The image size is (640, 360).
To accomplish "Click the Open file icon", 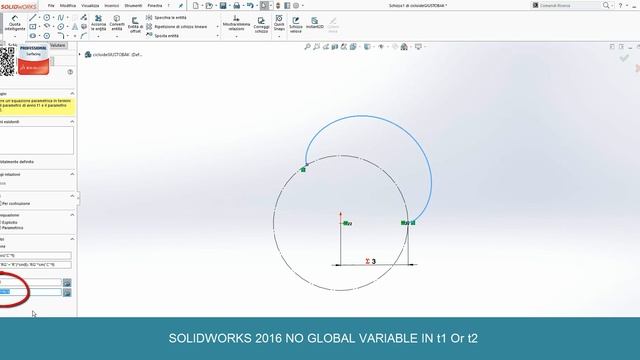I will [209, 6].
